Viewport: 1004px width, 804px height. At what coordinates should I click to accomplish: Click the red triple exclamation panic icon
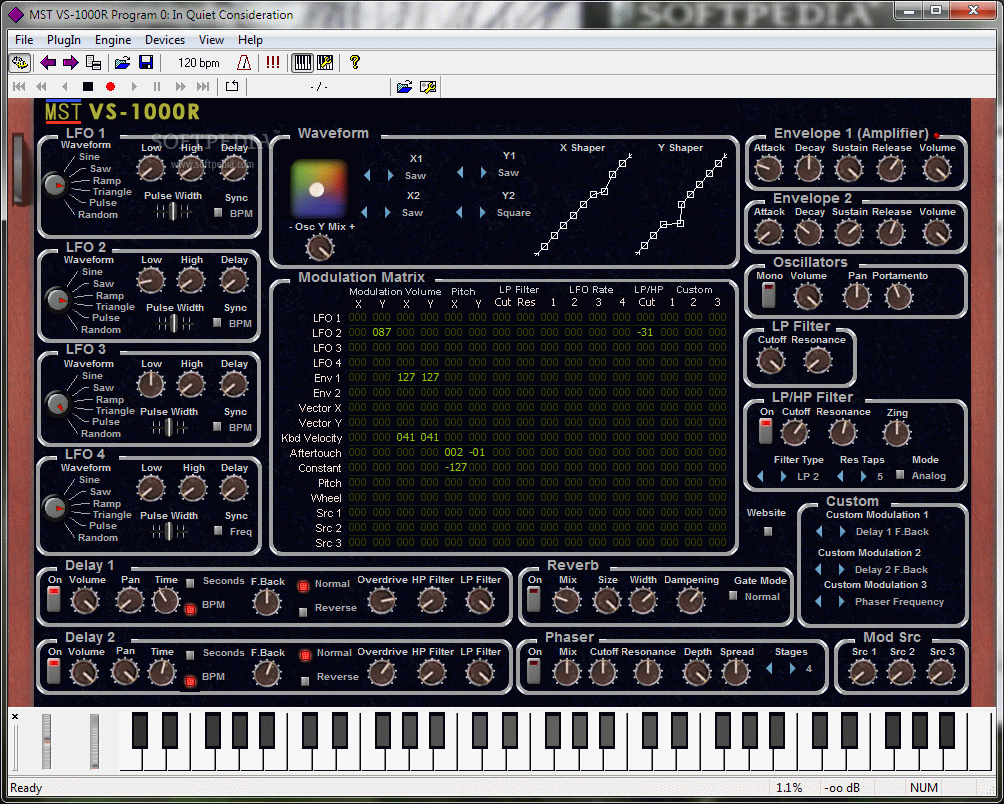[273, 63]
